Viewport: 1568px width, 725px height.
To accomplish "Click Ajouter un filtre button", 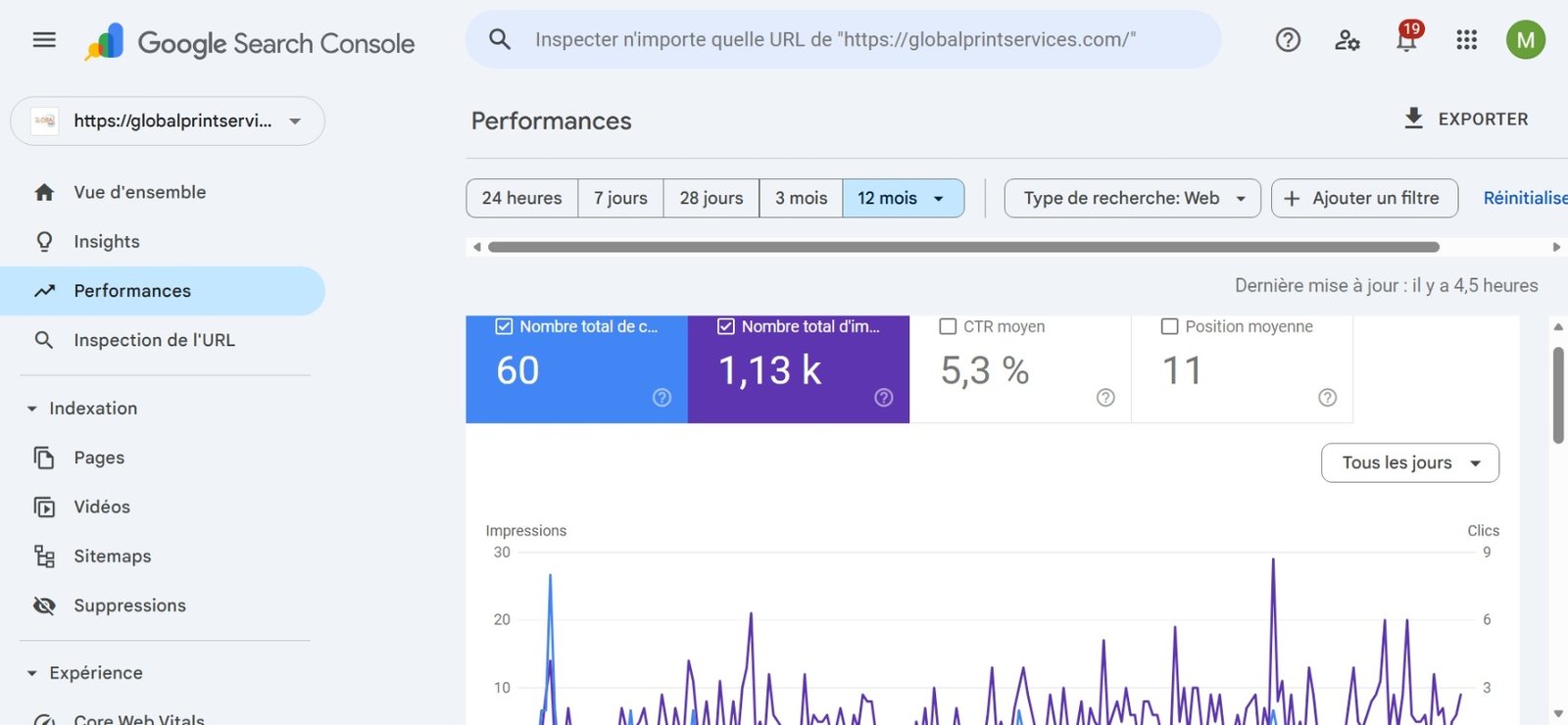I will click(x=1363, y=198).
